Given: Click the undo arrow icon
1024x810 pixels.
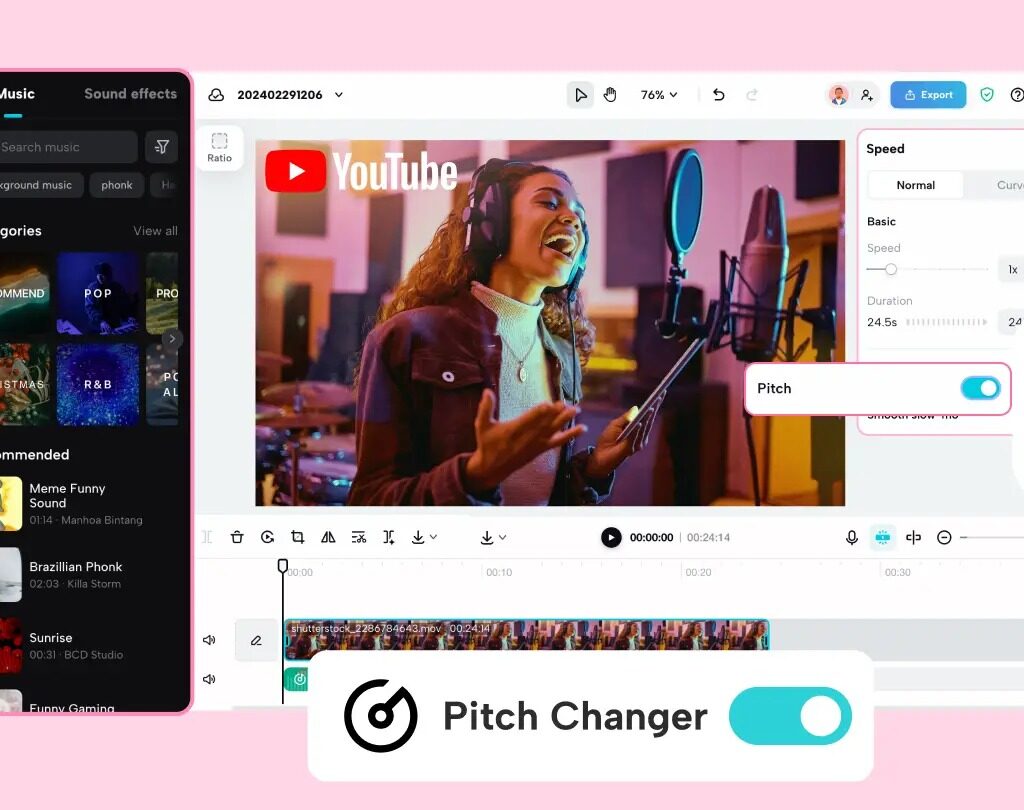Looking at the screenshot, I should tap(718, 95).
